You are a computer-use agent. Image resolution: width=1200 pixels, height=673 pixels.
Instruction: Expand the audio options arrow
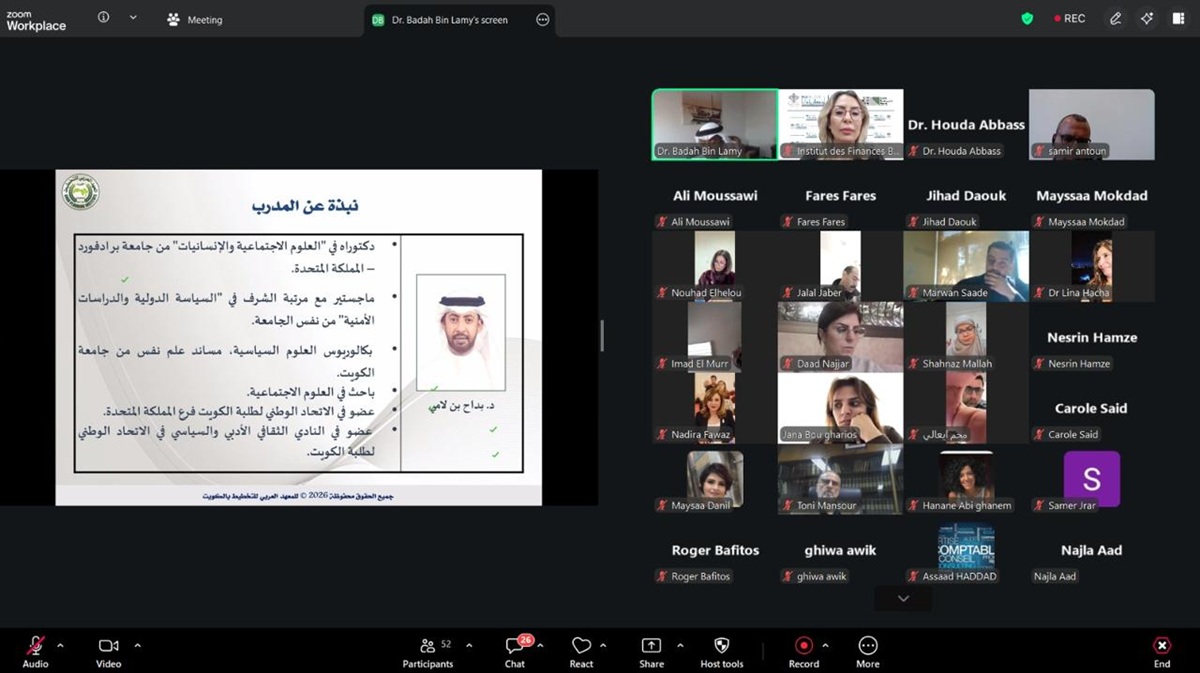[x=60, y=645]
